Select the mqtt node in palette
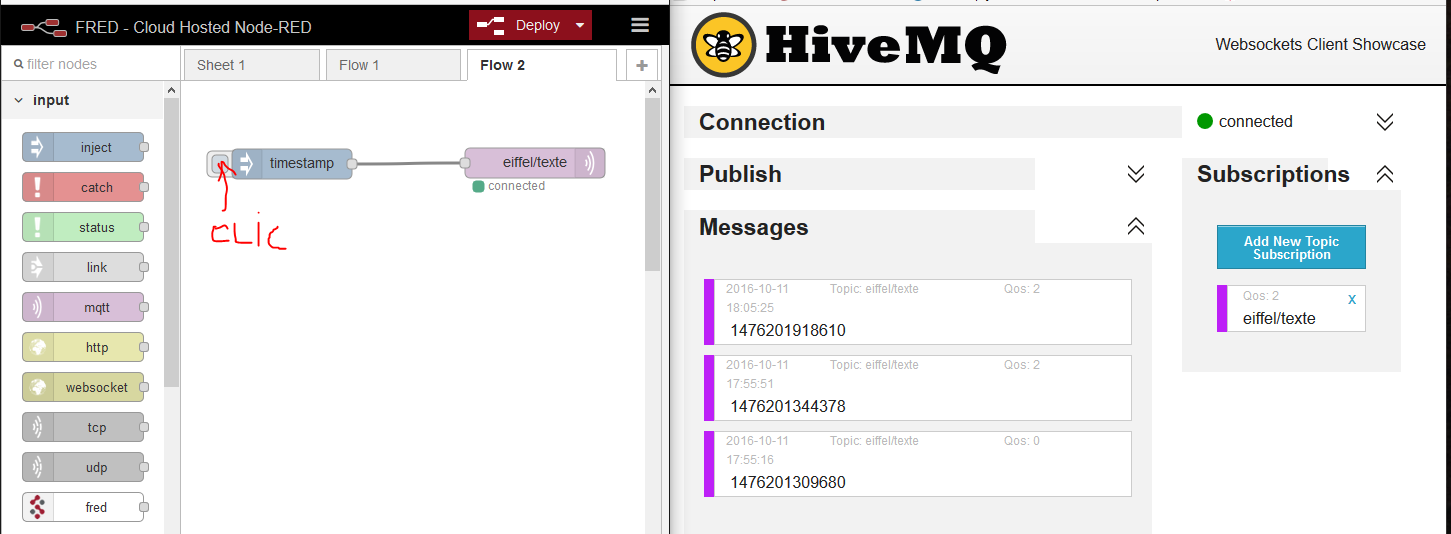 click(83, 308)
